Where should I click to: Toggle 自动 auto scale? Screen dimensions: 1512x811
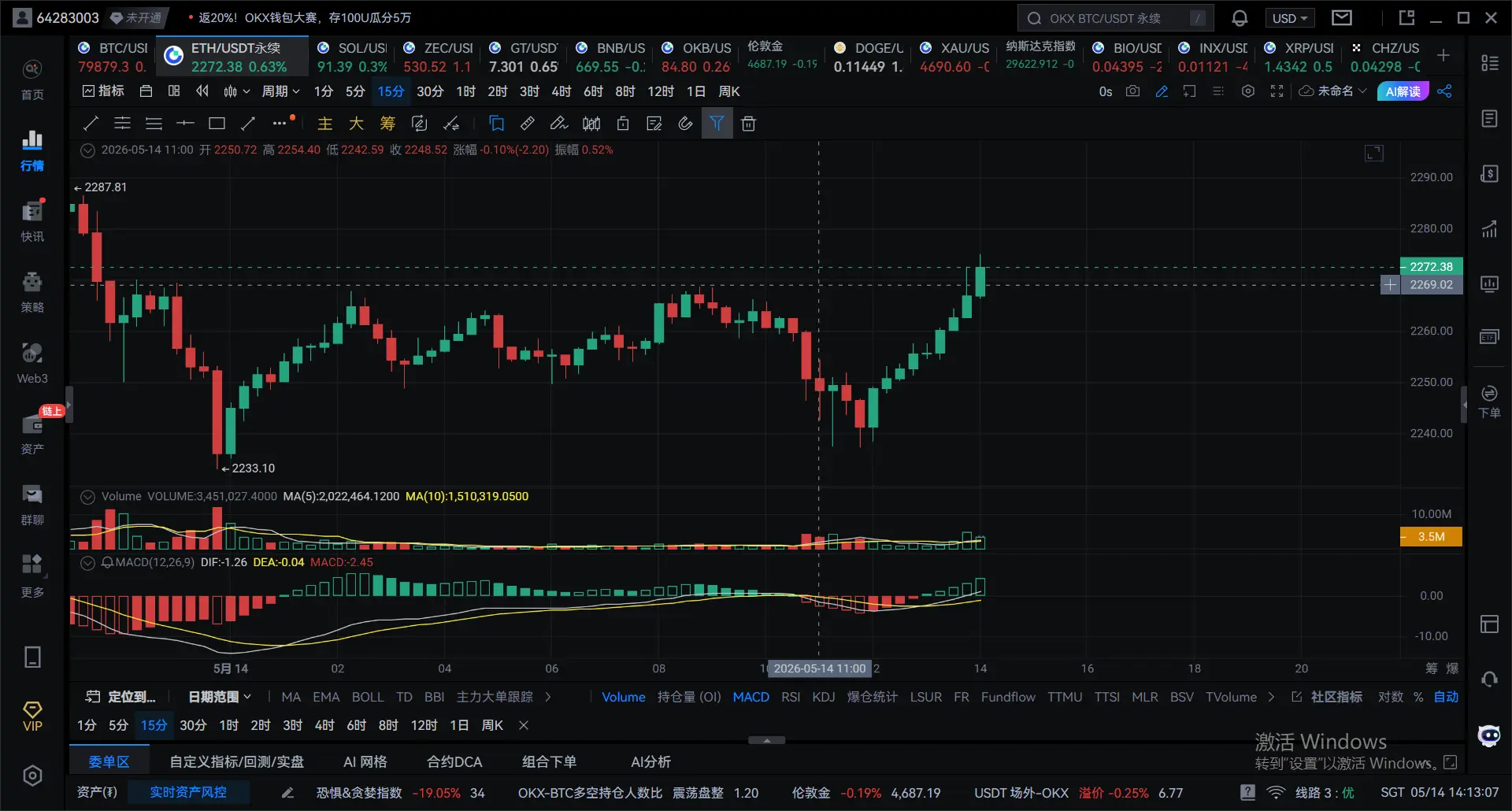[1446, 697]
